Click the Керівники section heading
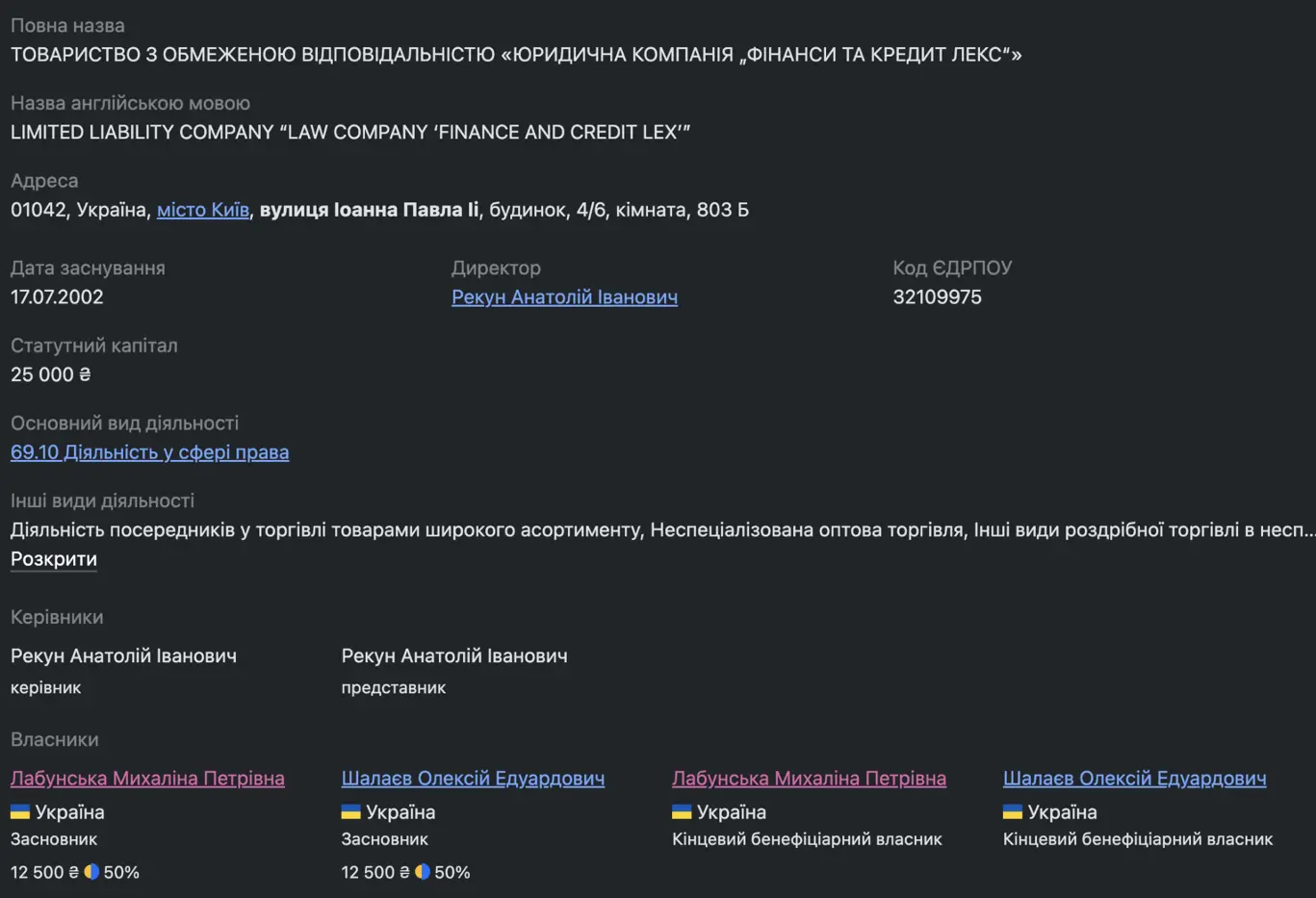 (57, 617)
